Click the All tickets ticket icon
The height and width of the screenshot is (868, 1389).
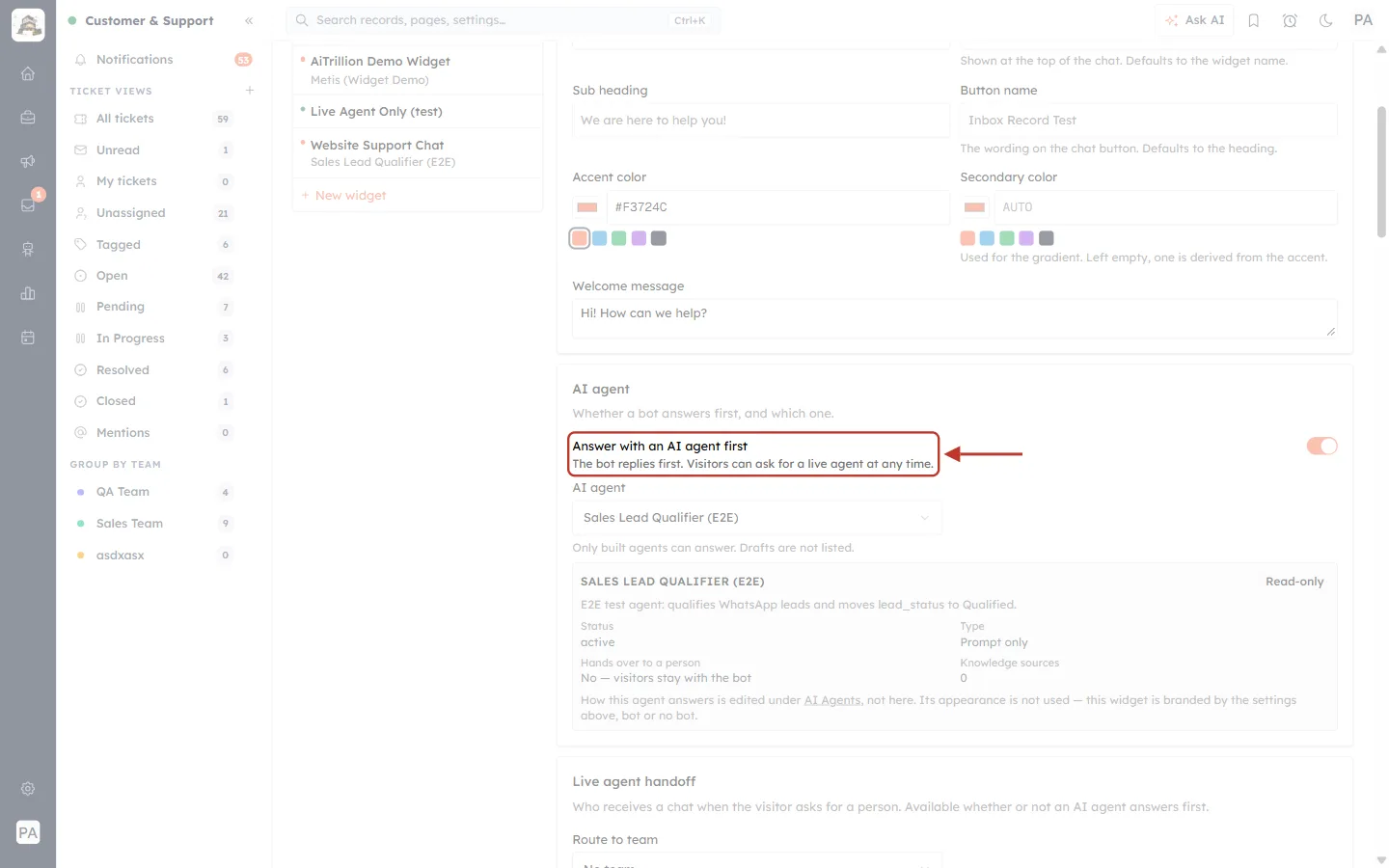(81, 119)
